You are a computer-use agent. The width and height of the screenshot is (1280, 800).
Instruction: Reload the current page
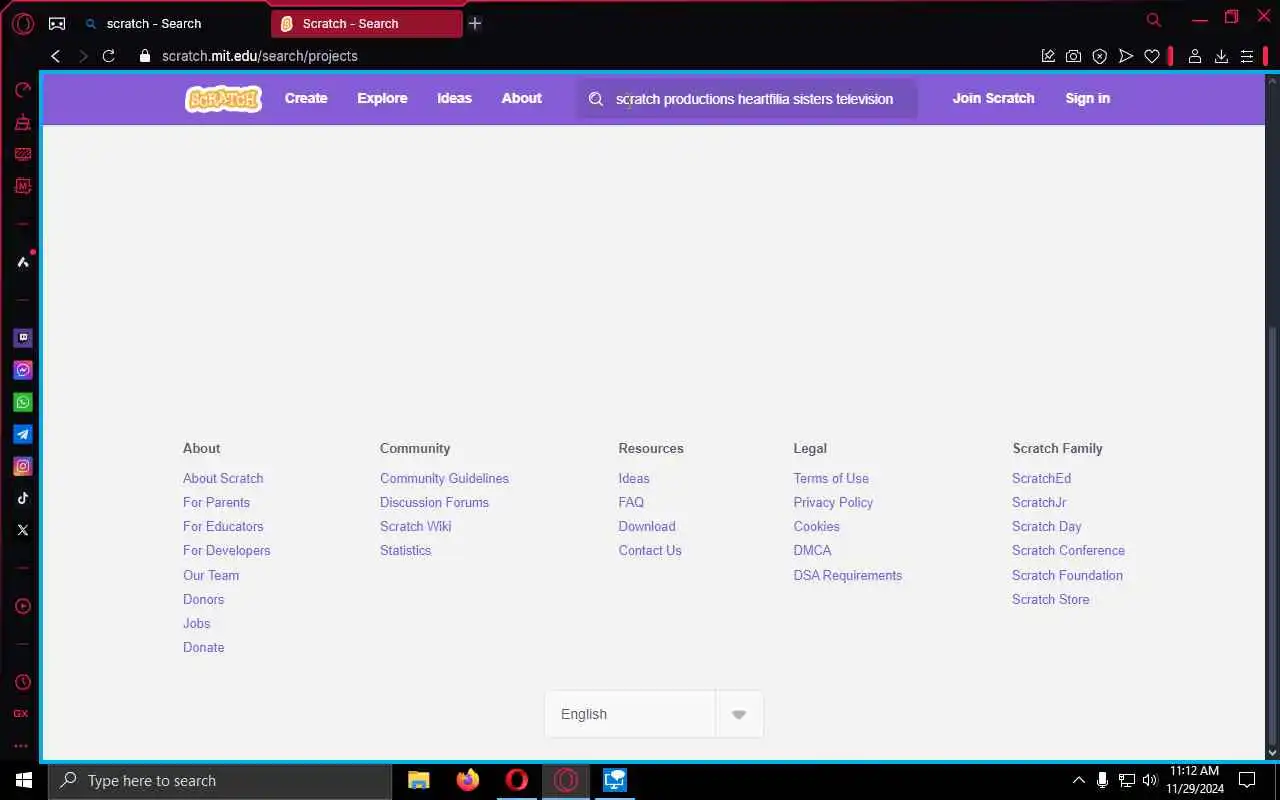coord(109,56)
